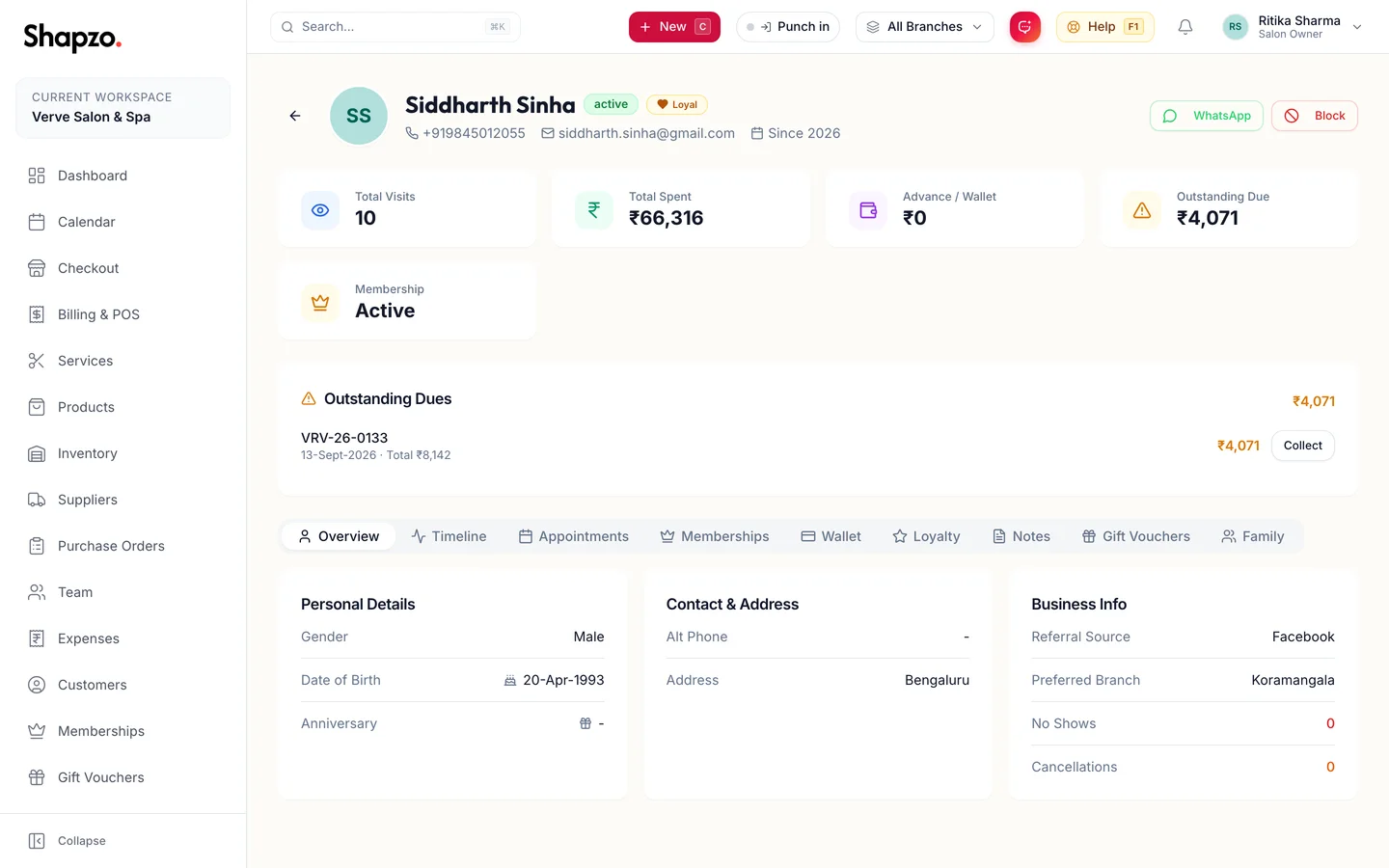Click the Total Spent rupee icon

[x=594, y=210]
